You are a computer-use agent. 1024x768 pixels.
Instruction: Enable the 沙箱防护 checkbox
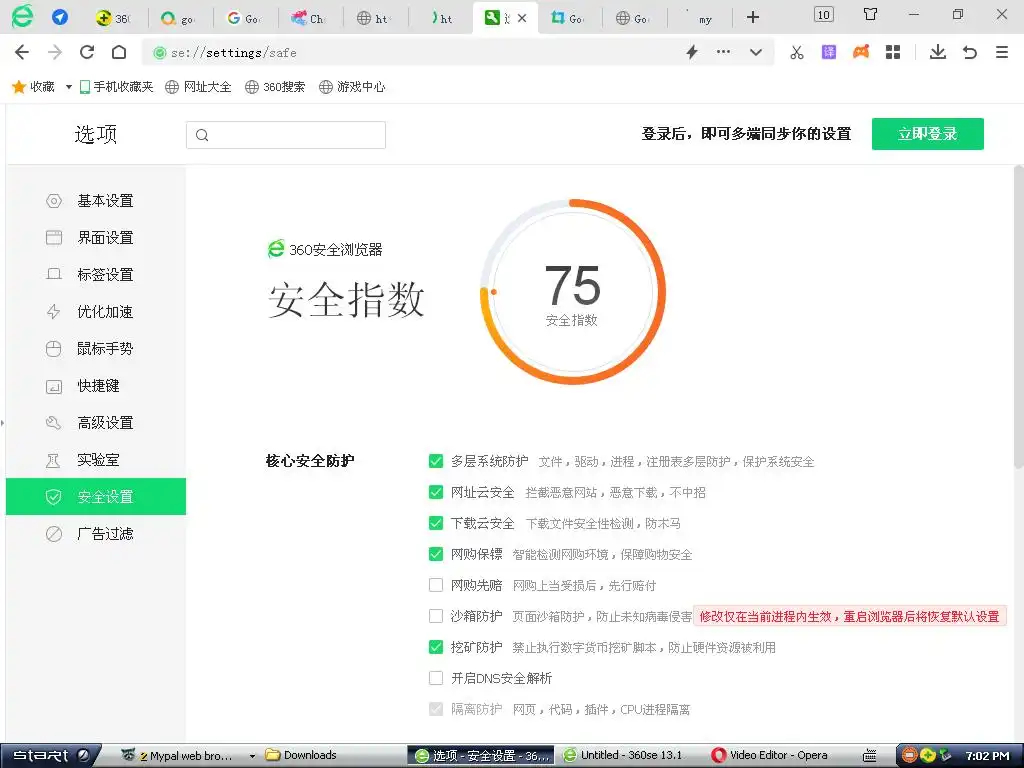click(436, 616)
